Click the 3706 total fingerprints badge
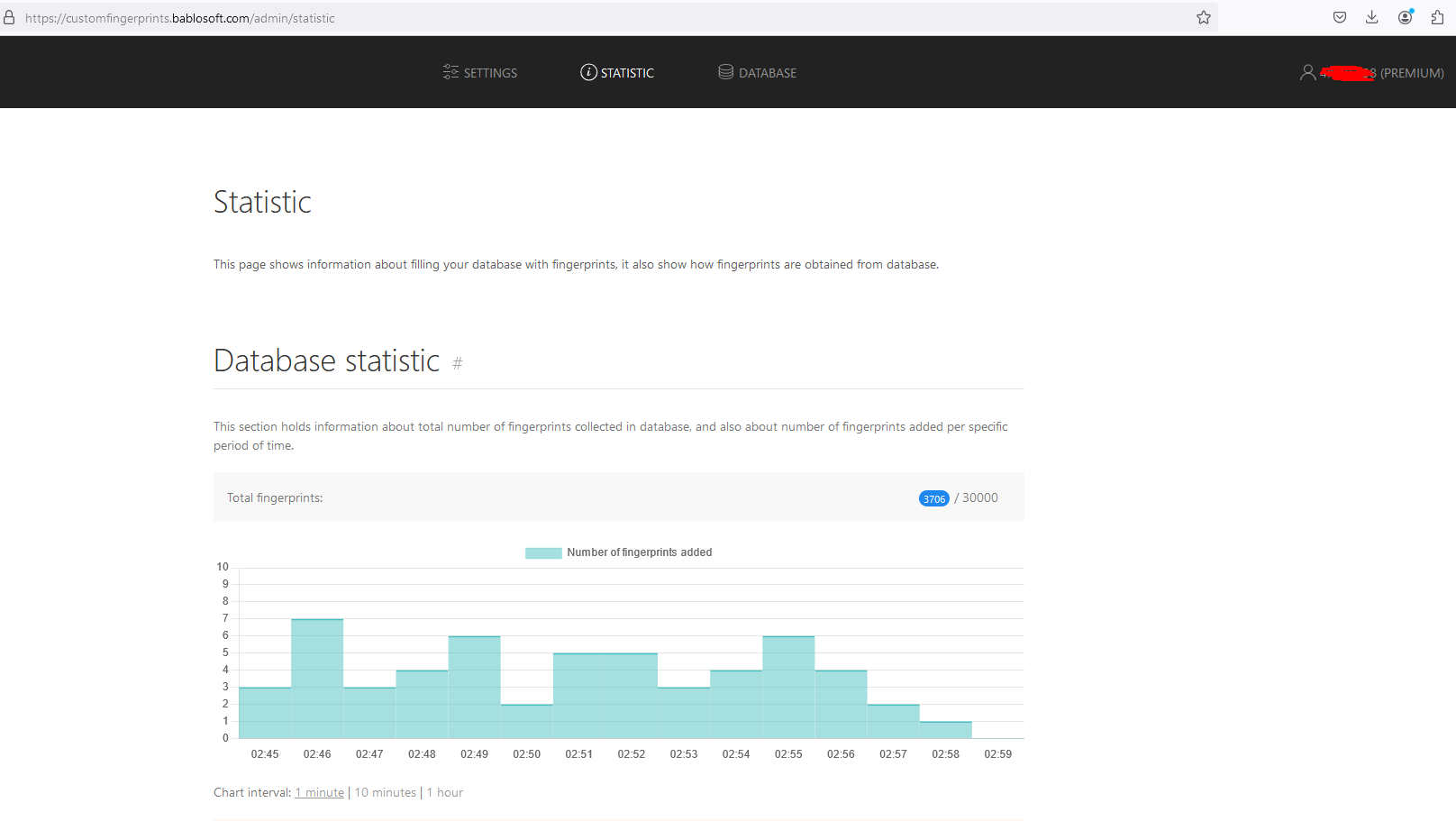Image resolution: width=1456 pixels, height=821 pixels. [933, 499]
